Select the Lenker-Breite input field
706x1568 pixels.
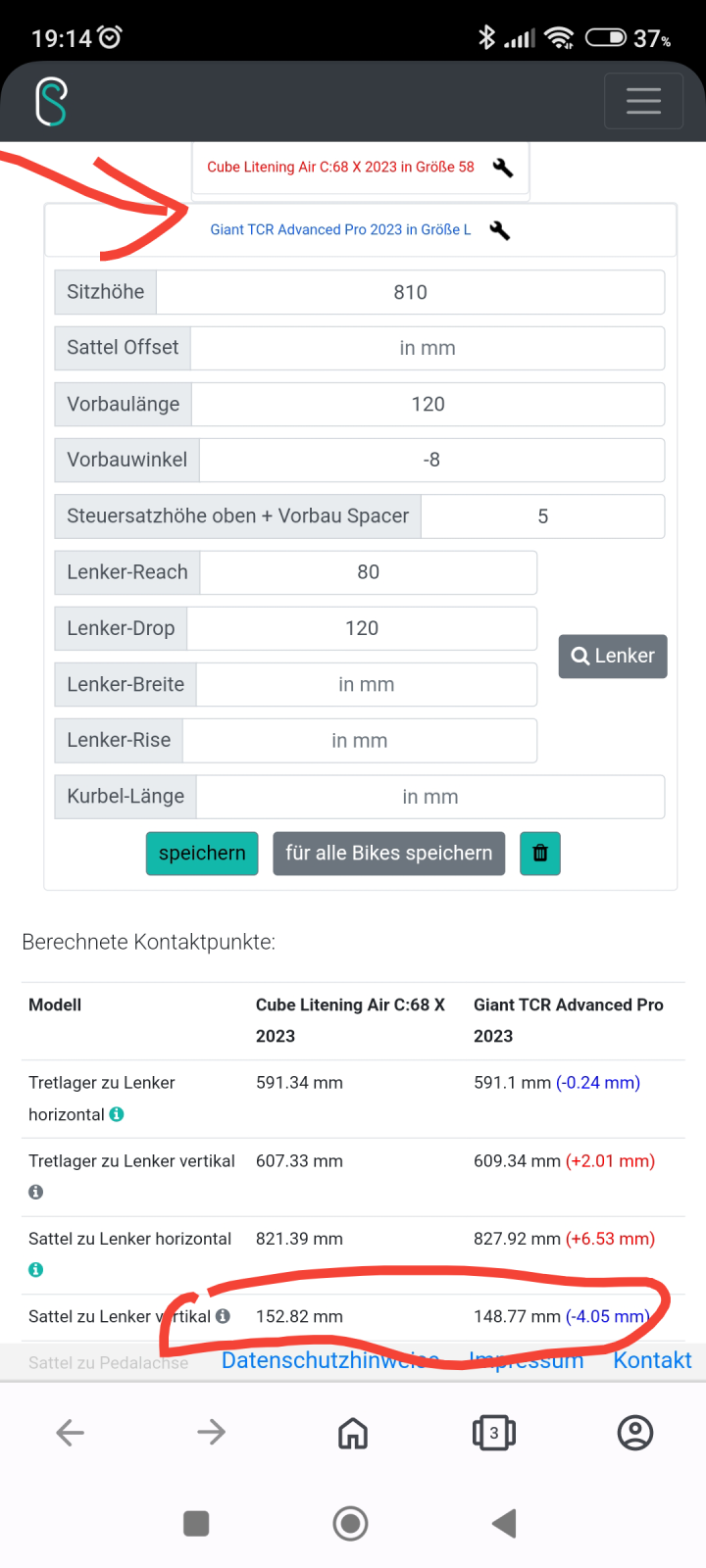click(367, 684)
